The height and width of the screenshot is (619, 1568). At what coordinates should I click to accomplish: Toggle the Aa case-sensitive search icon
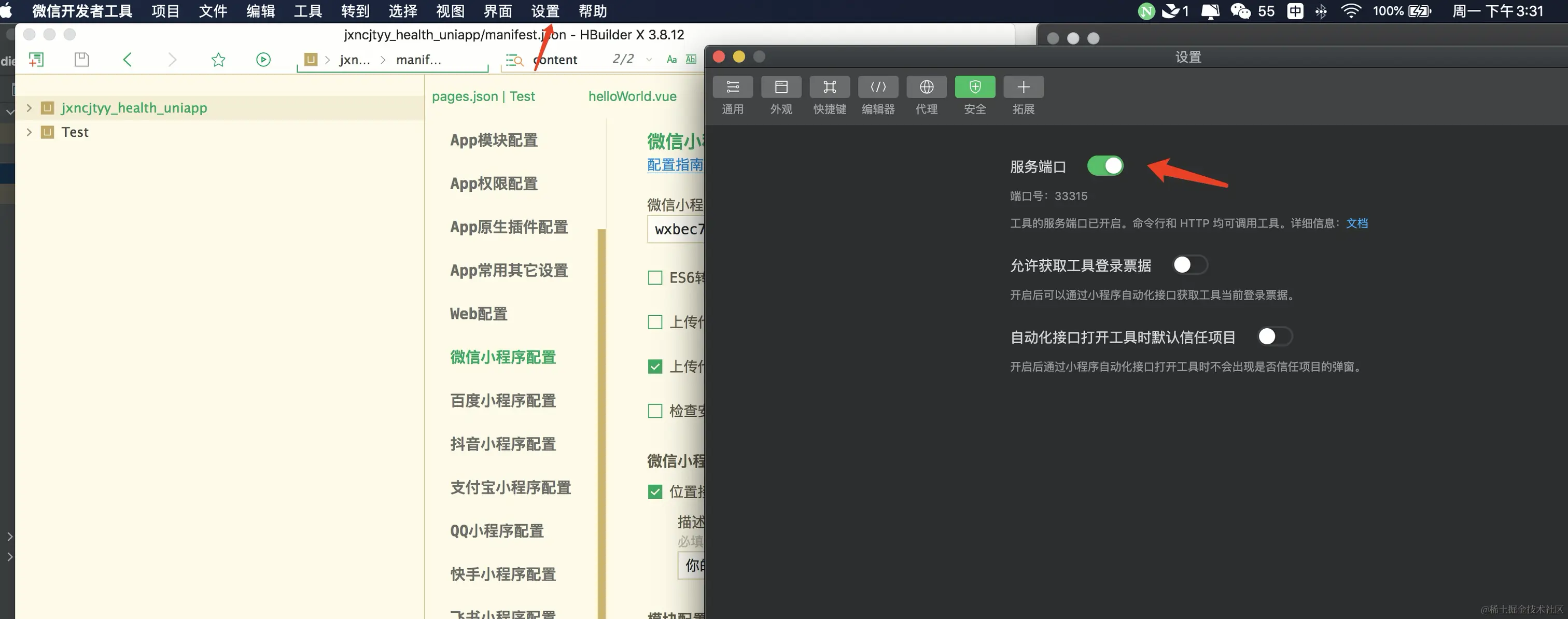point(671,60)
